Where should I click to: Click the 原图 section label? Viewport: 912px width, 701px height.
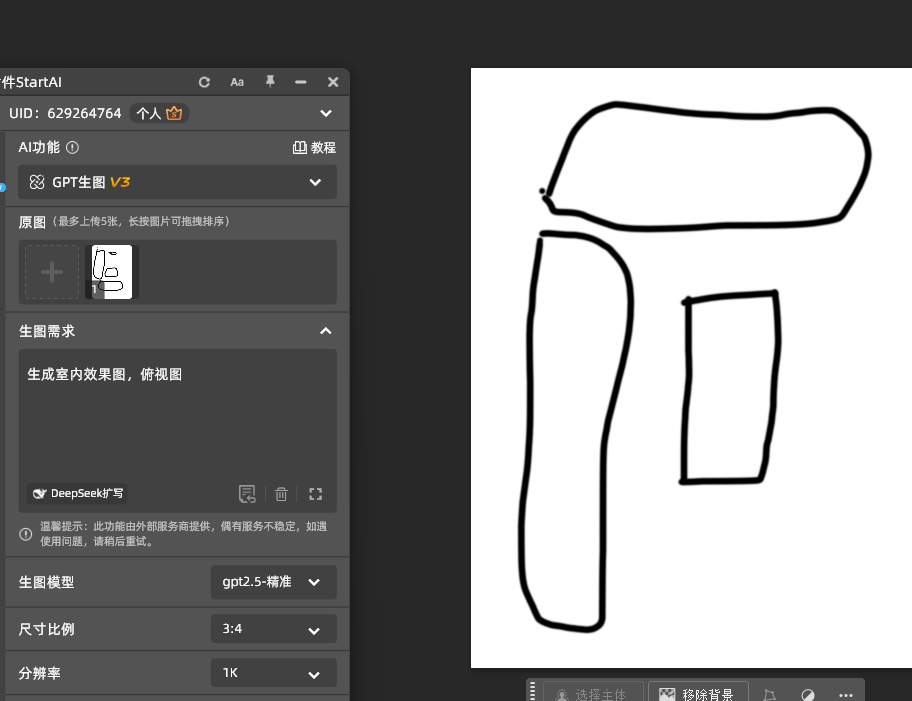point(32,222)
